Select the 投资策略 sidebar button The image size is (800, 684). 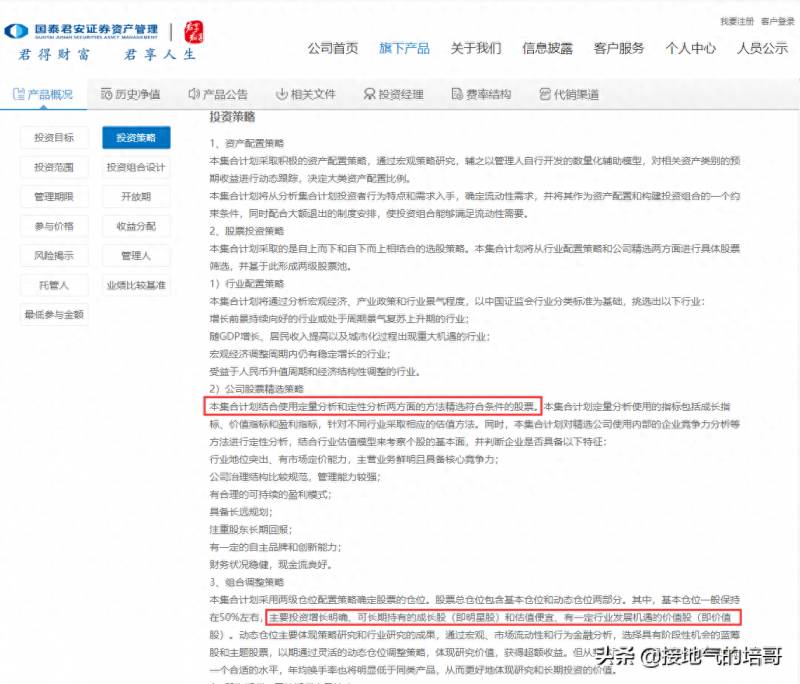click(136, 138)
